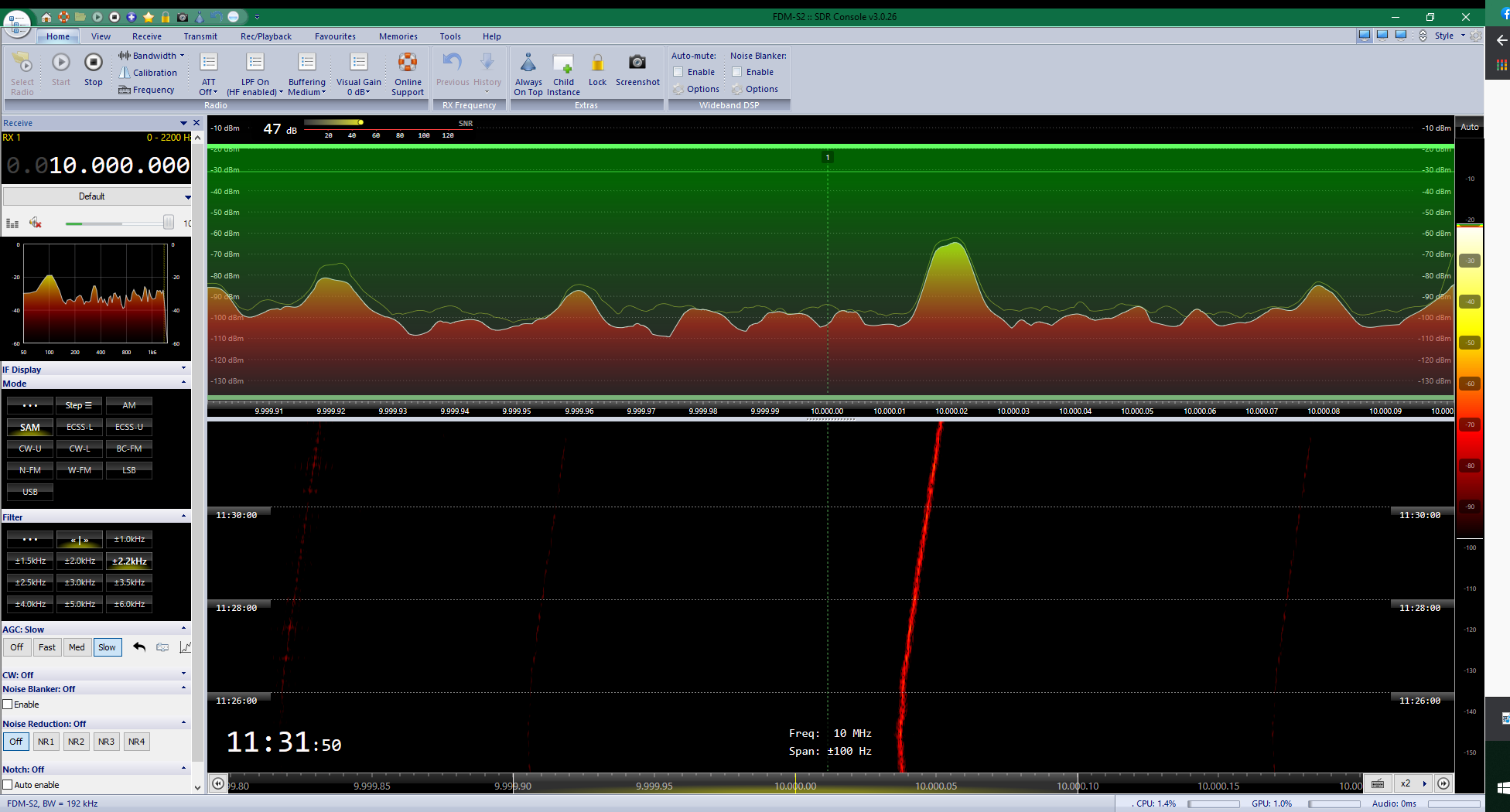The height and width of the screenshot is (812, 1510).
Task: Open the Screenshot tool
Action: tap(637, 63)
